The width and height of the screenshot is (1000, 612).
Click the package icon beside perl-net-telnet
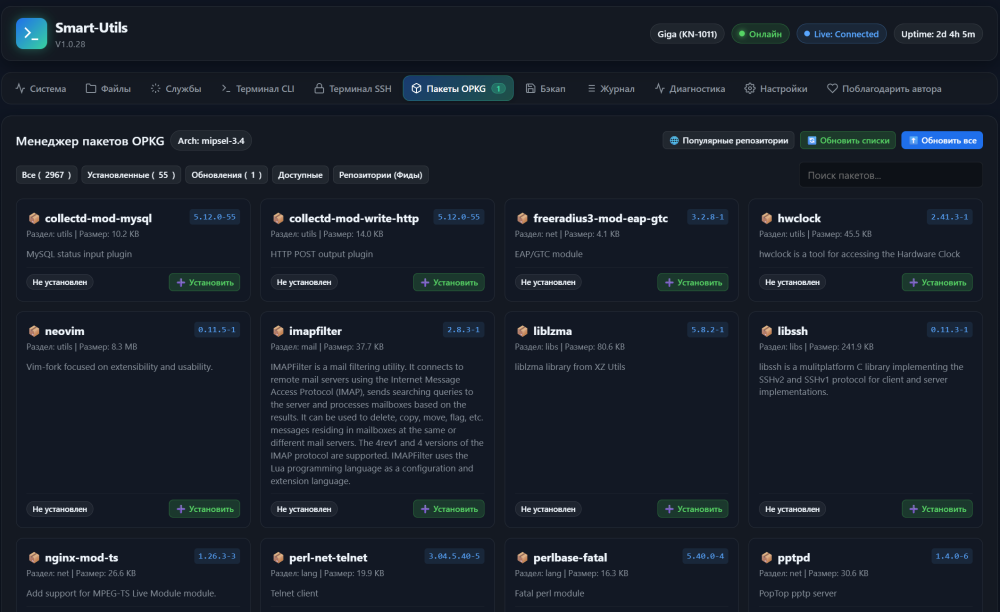[278, 557]
